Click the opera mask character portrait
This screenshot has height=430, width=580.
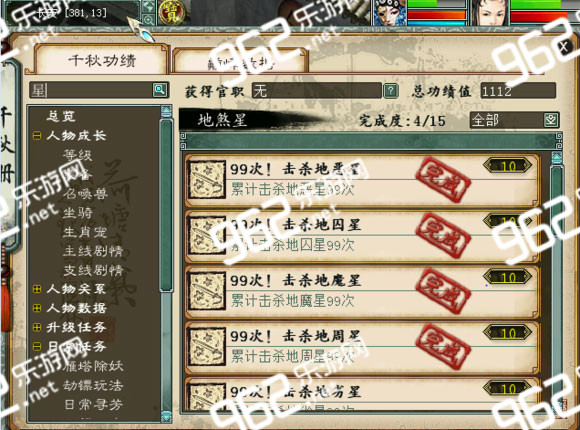[x=390, y=13]
